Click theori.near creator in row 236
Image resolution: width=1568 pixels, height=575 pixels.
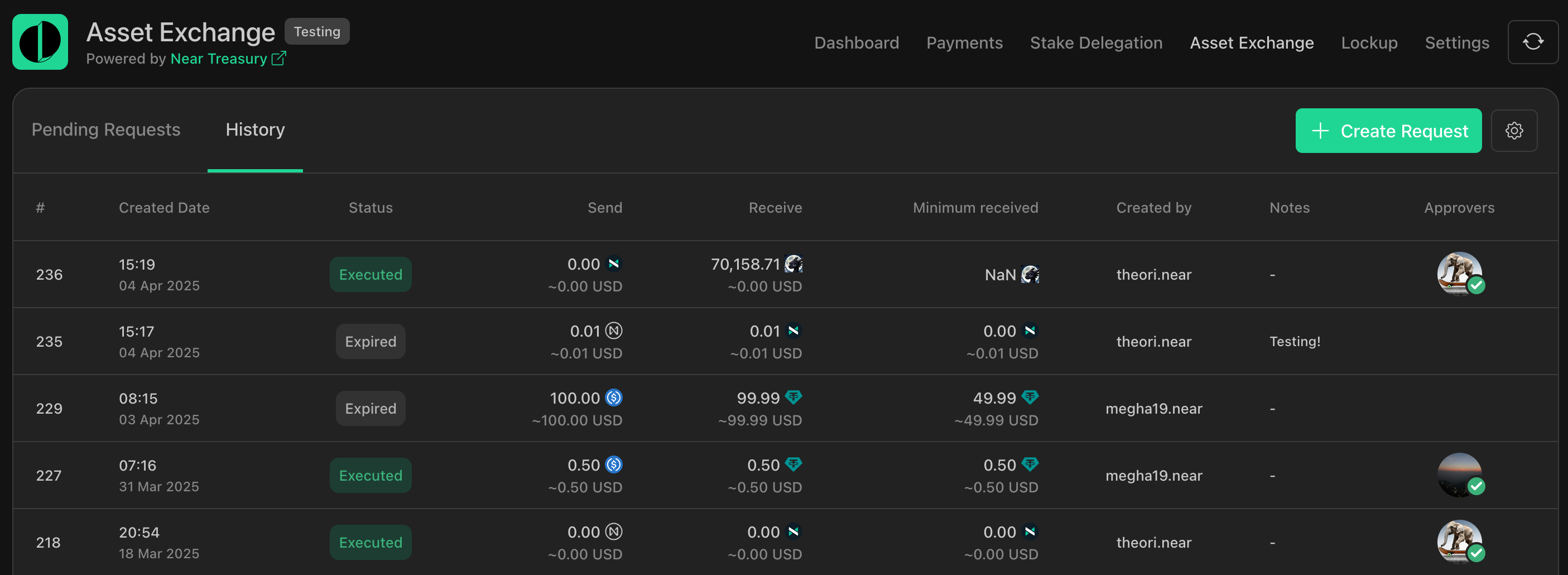point(1153,275)
